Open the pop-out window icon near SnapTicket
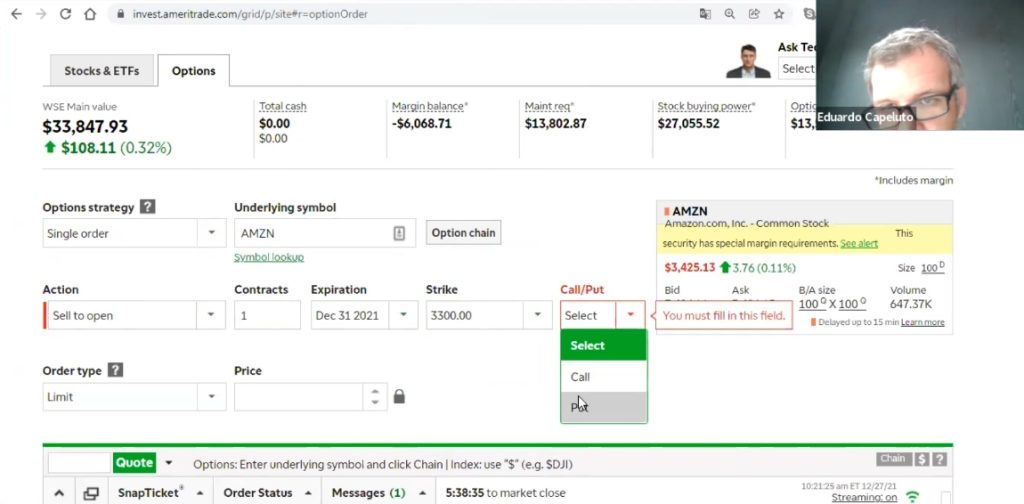The image size is (1024, 504). (91, 493)
